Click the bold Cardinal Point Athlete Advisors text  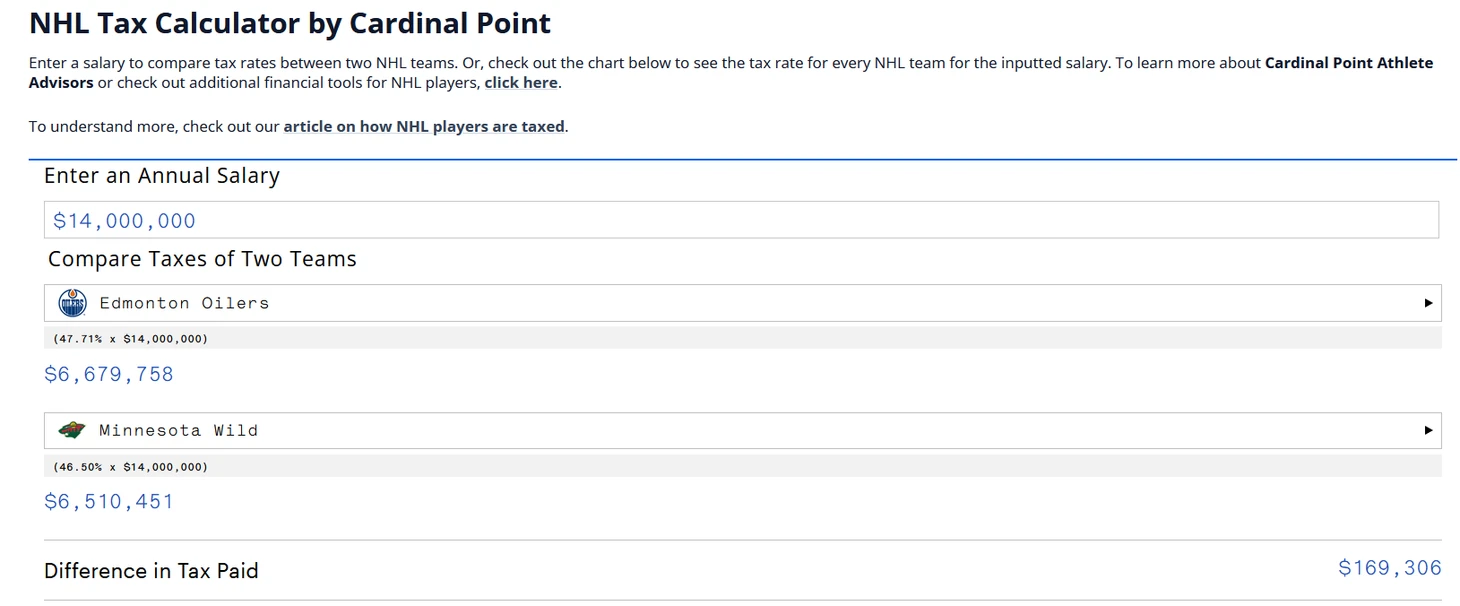coord(1348,63)
